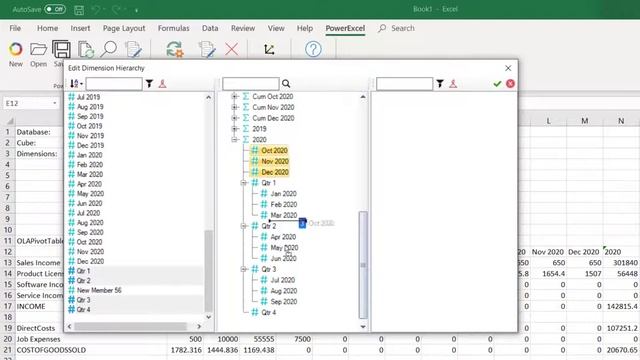
Task: Click the red X delete ribbon icon
Action: click(232, 49)
